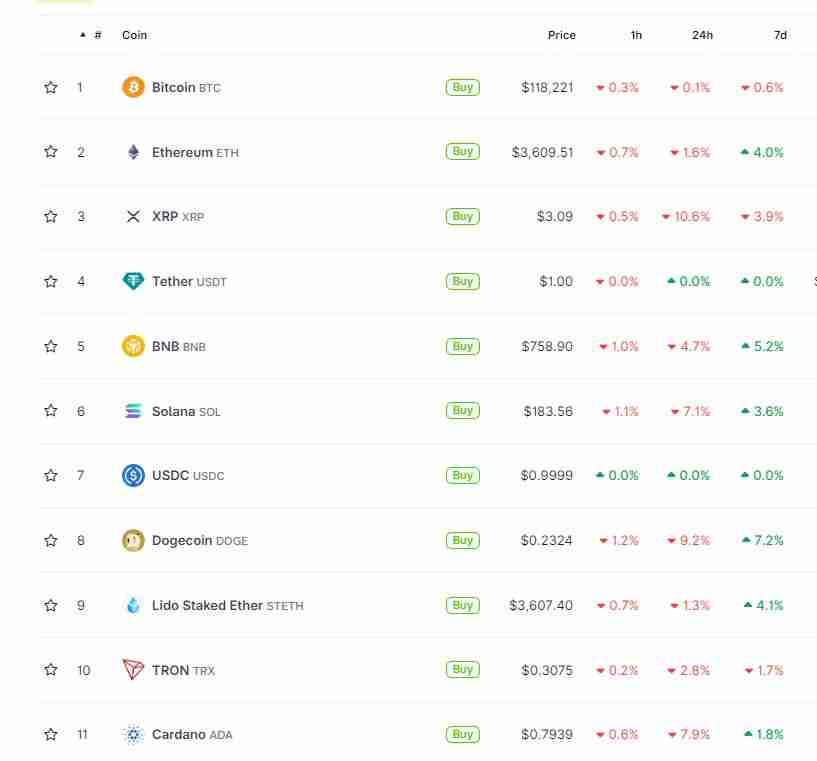Sort table by the 24h column header
This screenshot has width=817, height=761.
coord(702,35)
